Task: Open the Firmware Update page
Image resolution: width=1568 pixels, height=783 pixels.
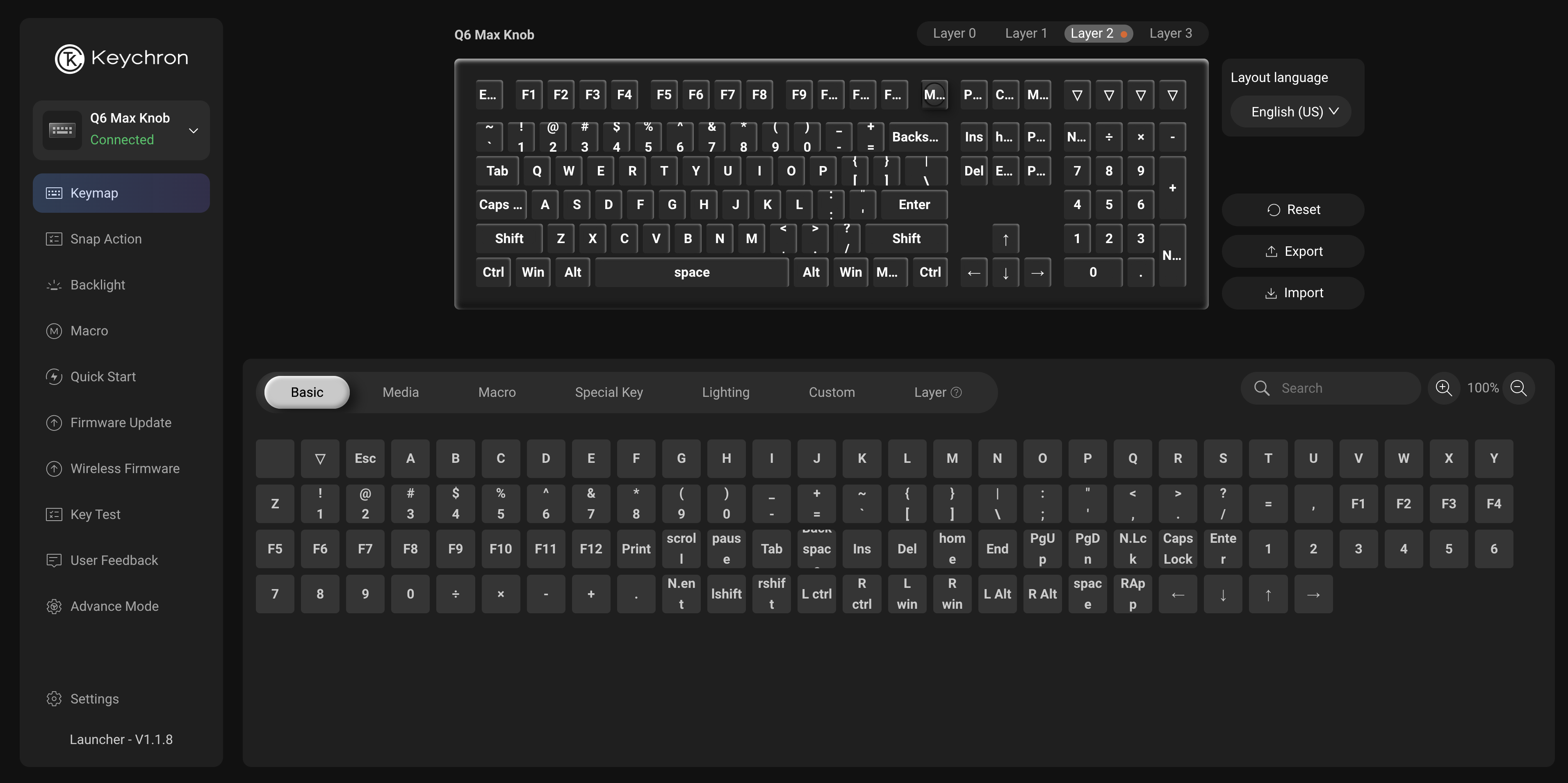Action: (121, 423)
